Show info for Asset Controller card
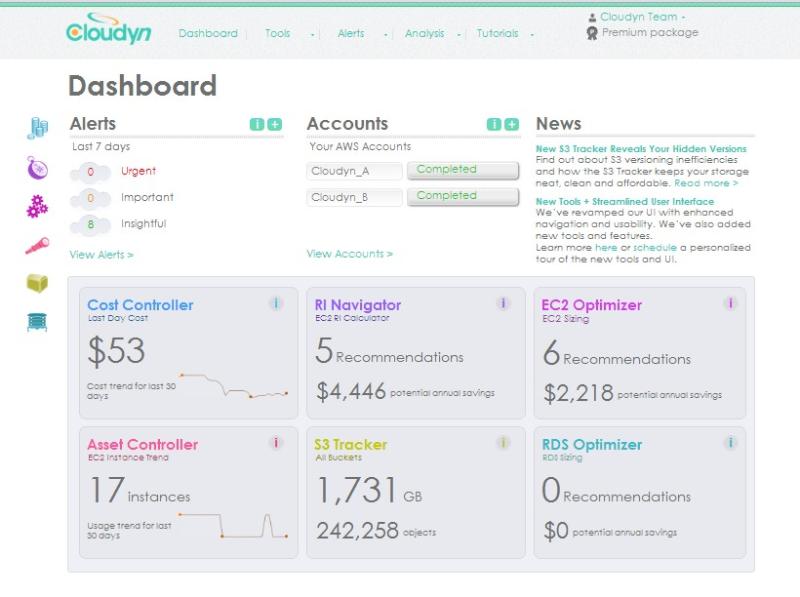The image size is (800, 597). (x=276, y=442)
